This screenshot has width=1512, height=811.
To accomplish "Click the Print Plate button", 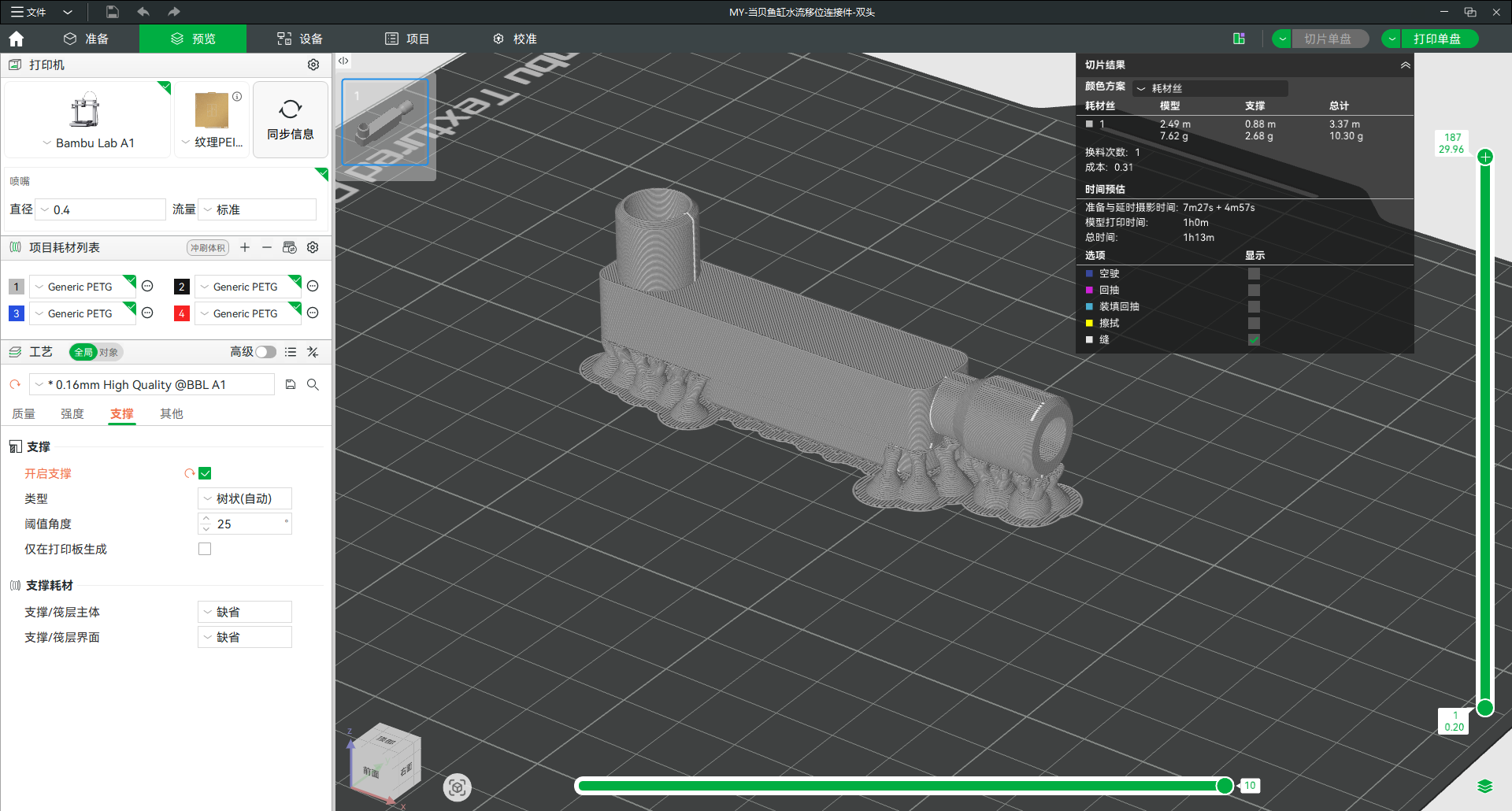I will (x=1438, y=39).
